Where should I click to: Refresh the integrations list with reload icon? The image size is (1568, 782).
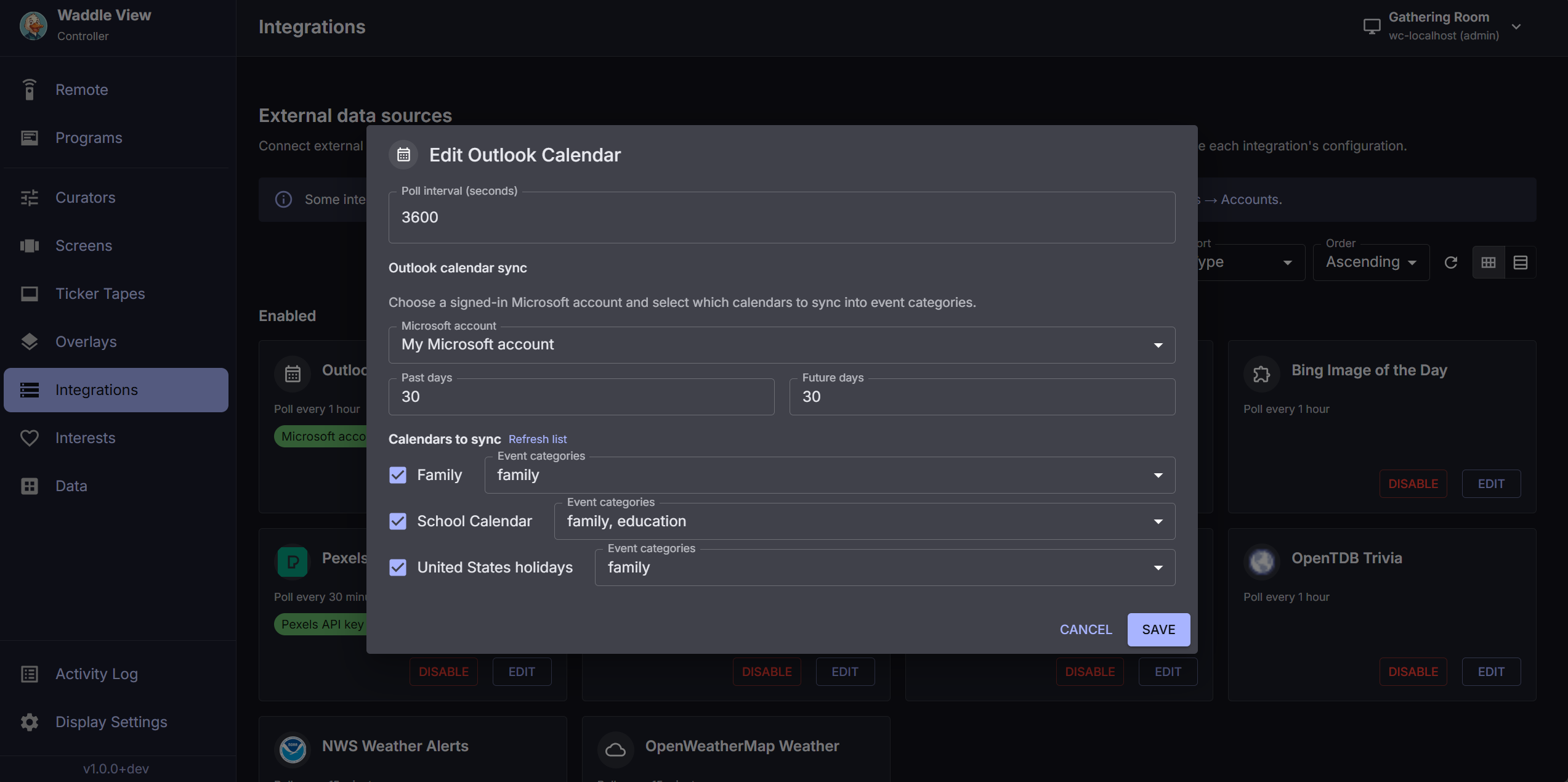[x=1451, y=263]
